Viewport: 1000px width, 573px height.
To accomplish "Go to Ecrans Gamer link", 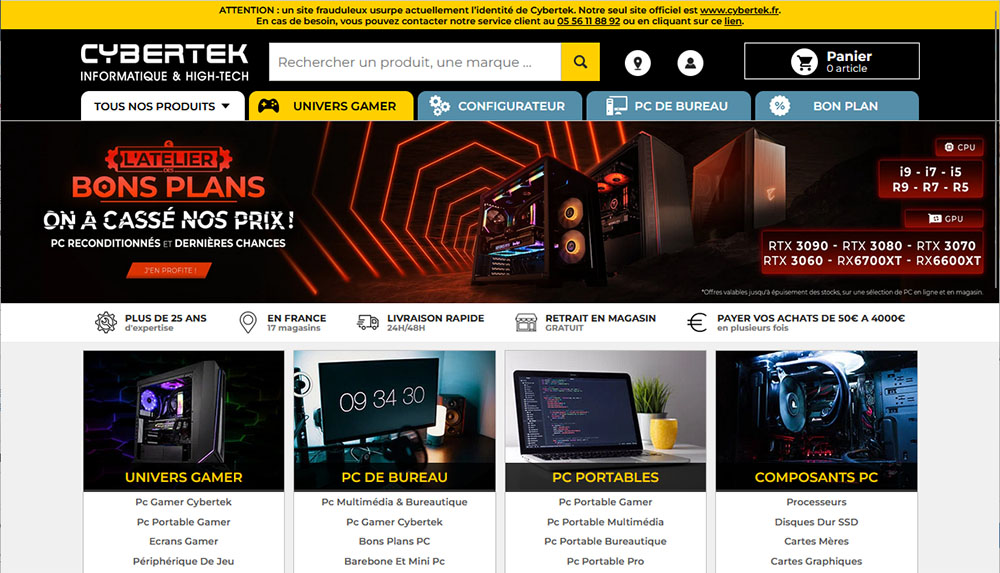I will 184,541.
